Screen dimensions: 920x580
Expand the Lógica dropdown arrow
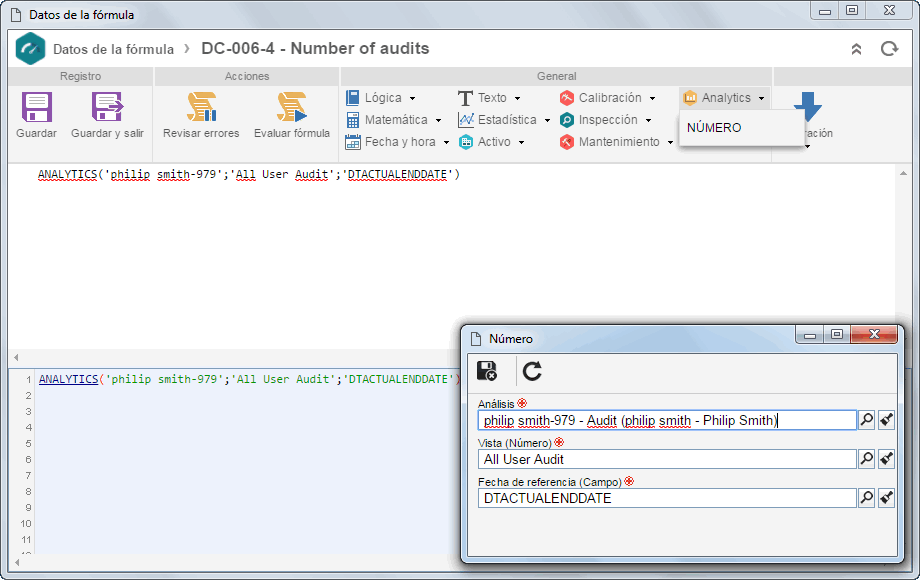pos(412,99)
